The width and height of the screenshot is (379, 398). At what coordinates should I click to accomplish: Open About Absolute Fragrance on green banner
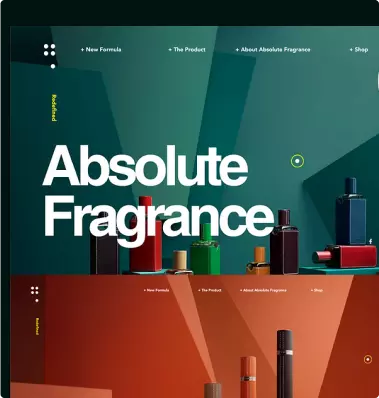(273, 50)
